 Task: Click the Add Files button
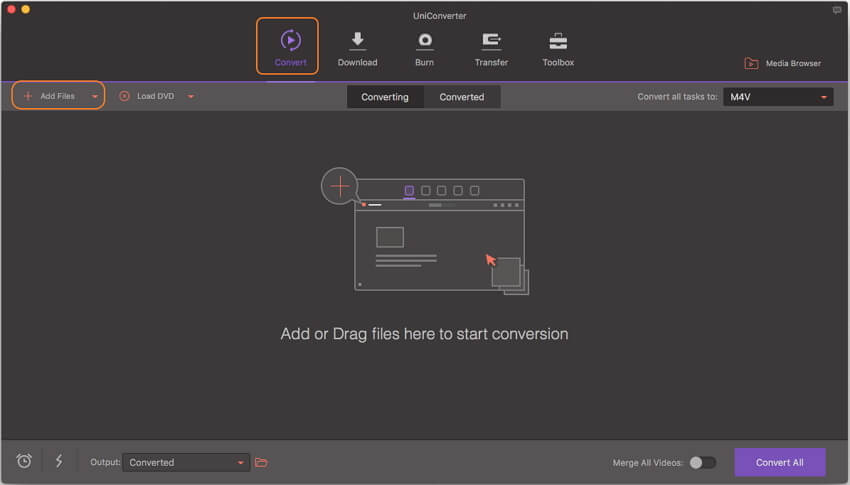tap(50, 96)
